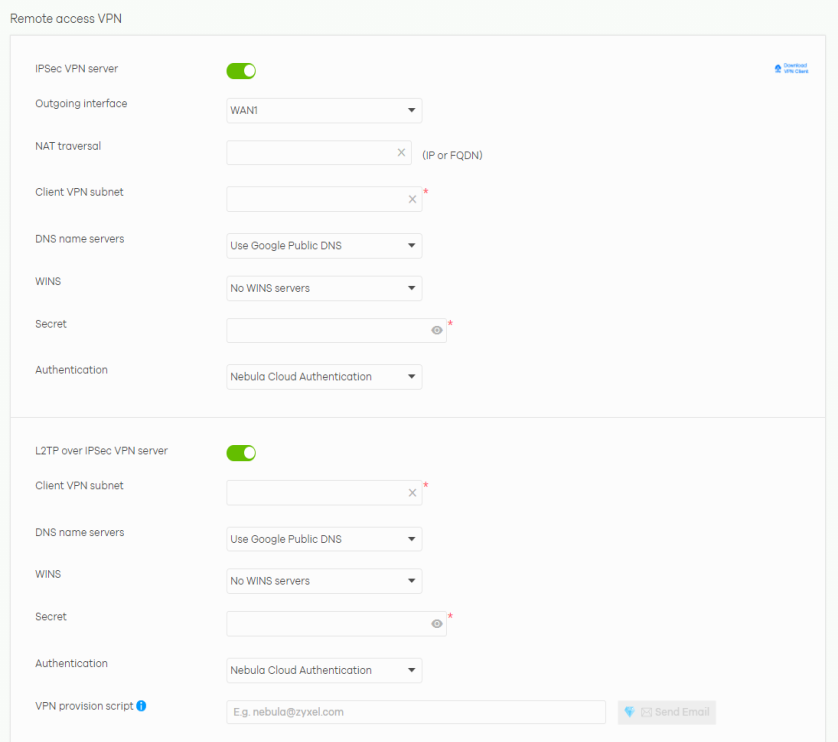
Task: Clear the NAT traversal field with X icon
Action: point(401,153)
